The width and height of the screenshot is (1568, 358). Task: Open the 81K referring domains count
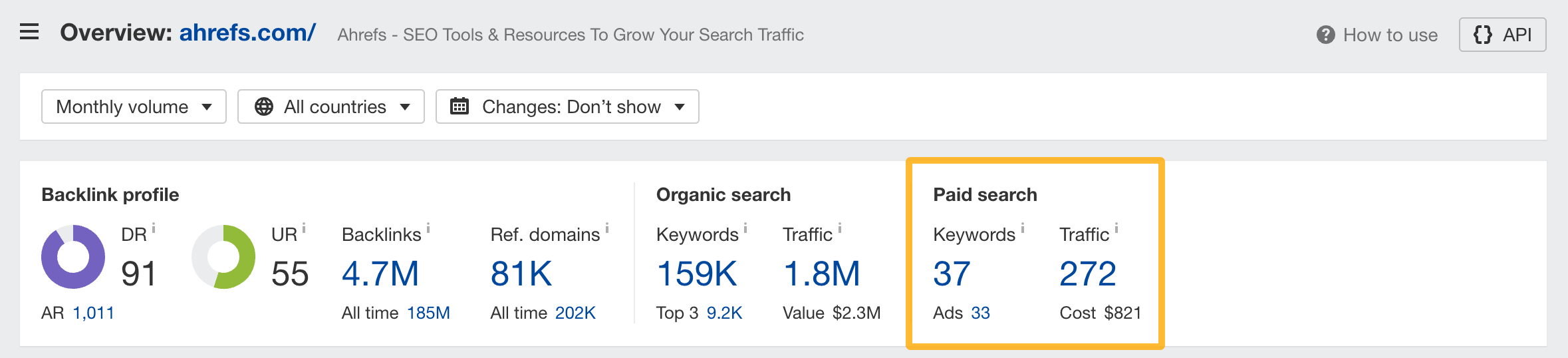click(x=521, y=273)
